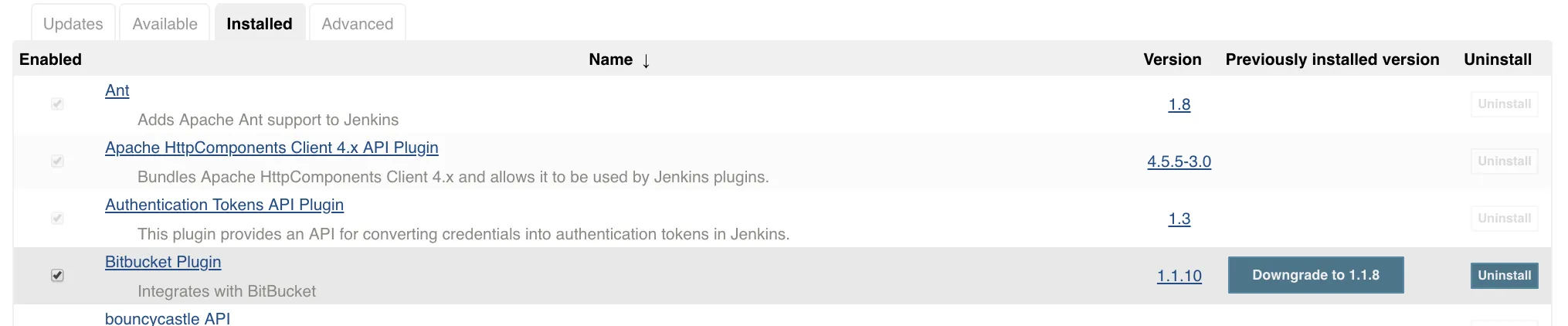Sort the table by Name column
The height and width of the screenshot is (326, 1568).
pyautogui.click(x=611, y=59)
